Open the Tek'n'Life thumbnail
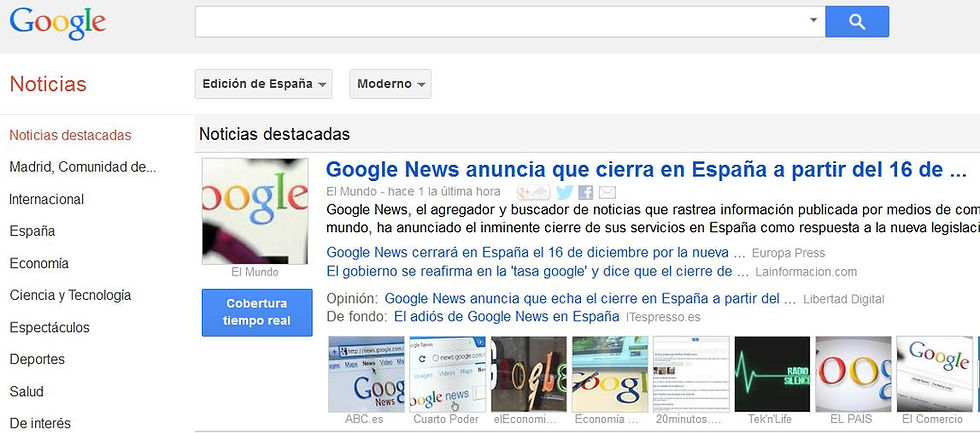The width and height of the screenshot is (980, 433). click(x=772, y=374)
